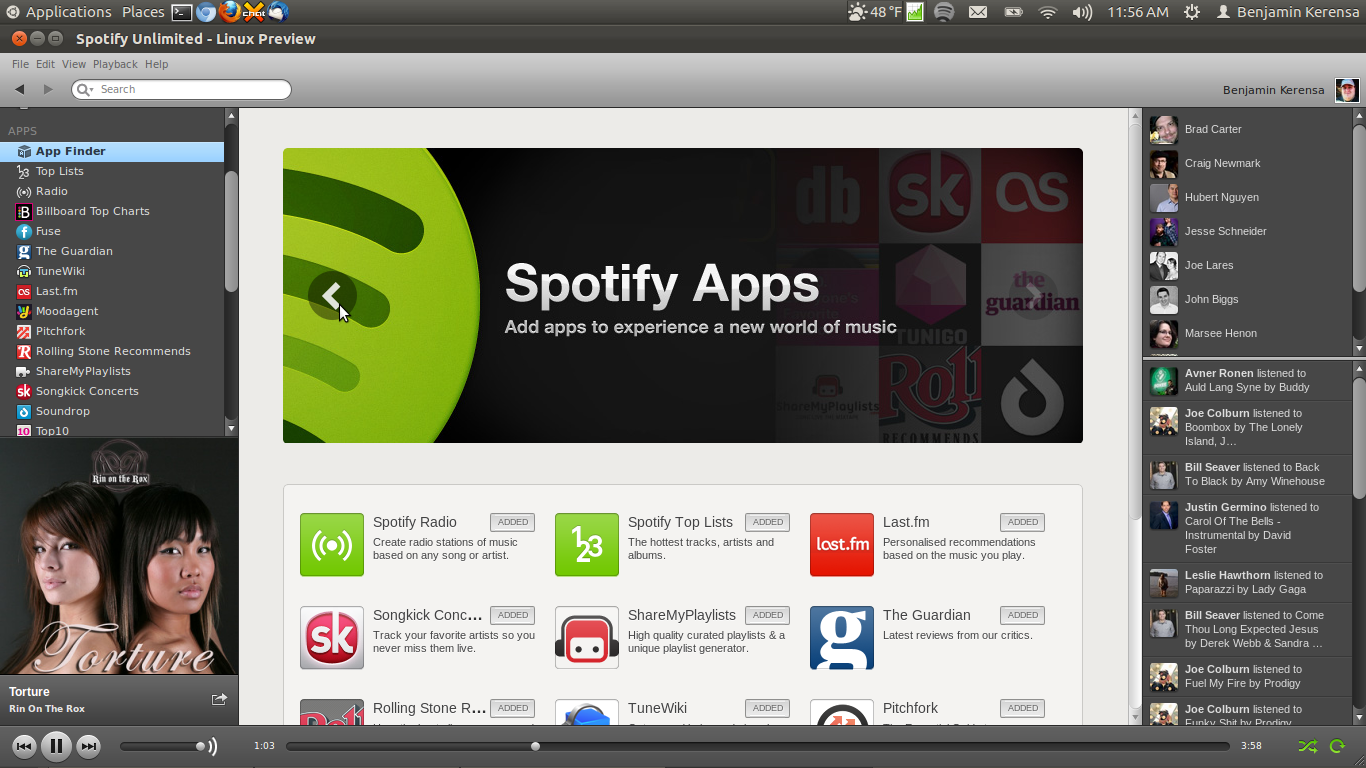The height and width of the screenshot is (768, 1366).
Task: Open Avner Ronen's Auld Lang Syne activity
Action: tap(1247, 381)
